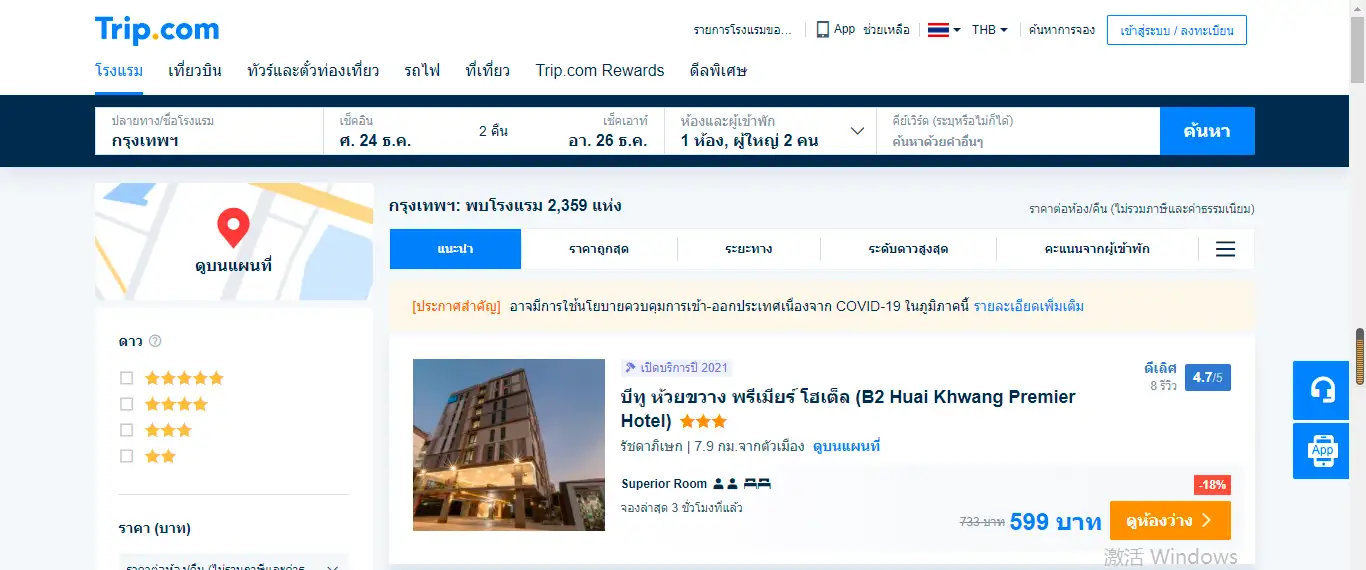Click the red map pin icon
This screenshot has width=1366, height=570.
[233, 228]
